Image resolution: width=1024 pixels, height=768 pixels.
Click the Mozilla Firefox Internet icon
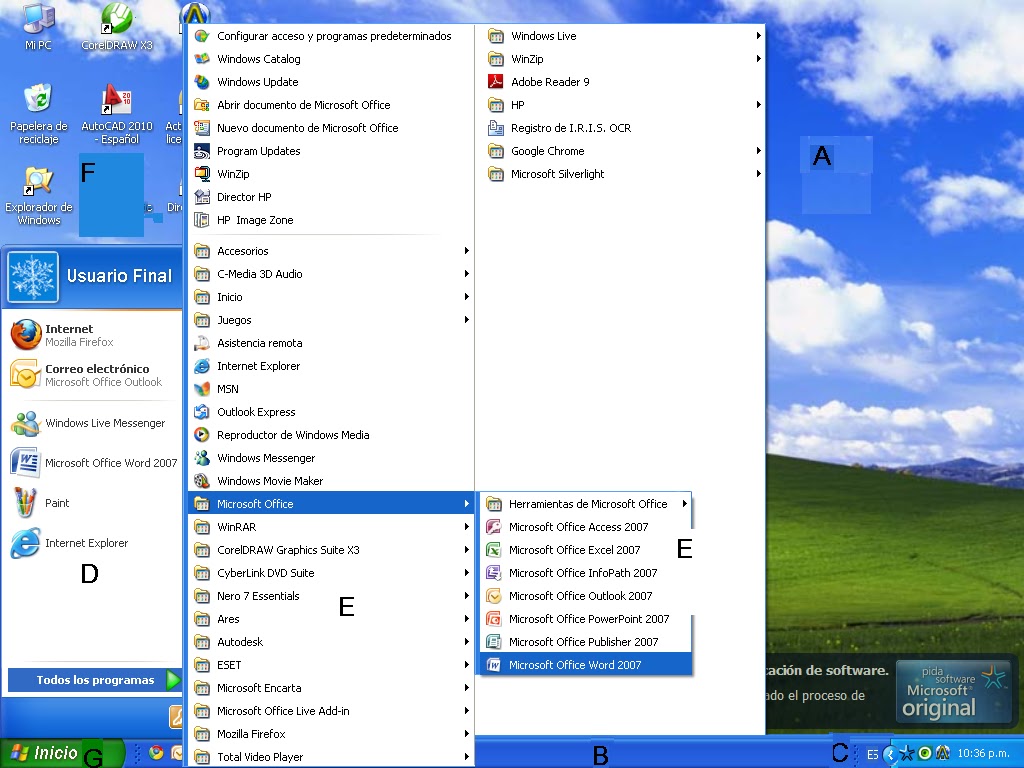click(x=25, y=335)
